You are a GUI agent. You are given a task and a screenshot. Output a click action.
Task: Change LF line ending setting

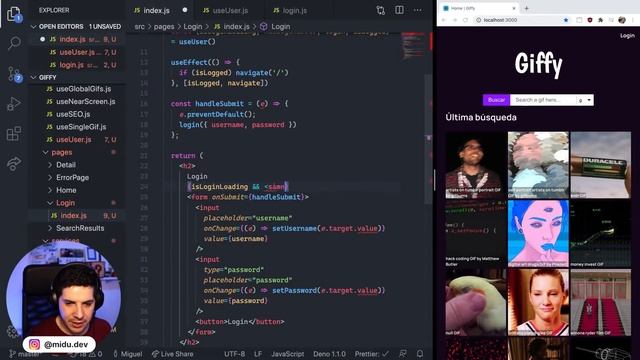(258, 354)
